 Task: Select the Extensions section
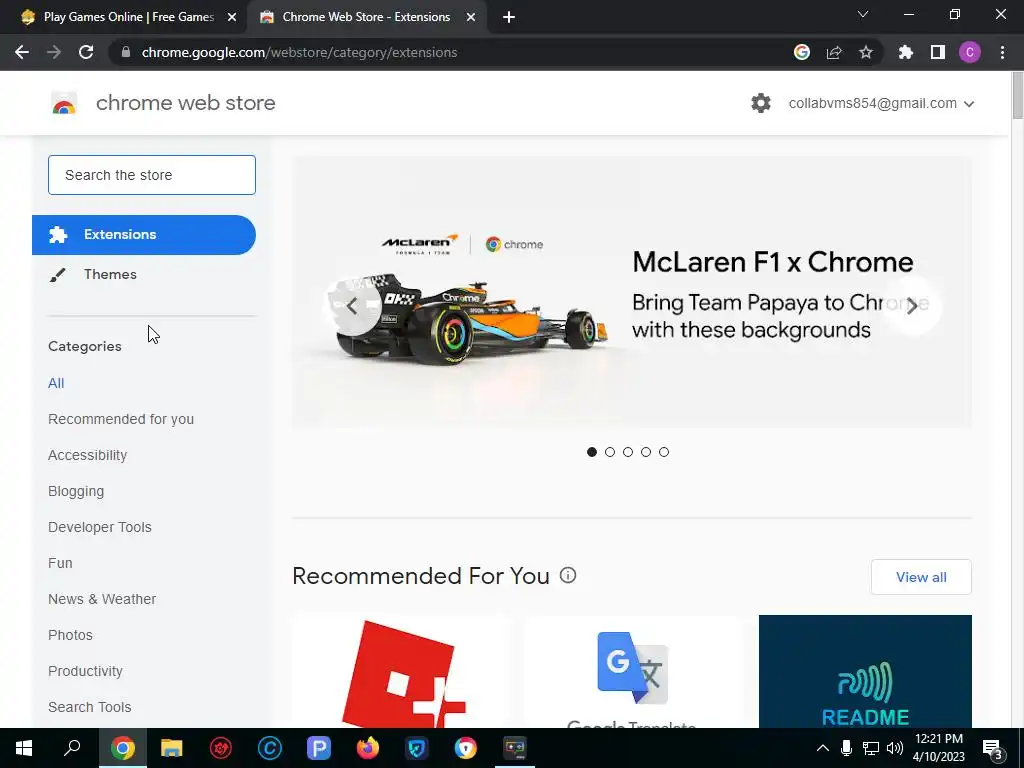coord(144,234)
